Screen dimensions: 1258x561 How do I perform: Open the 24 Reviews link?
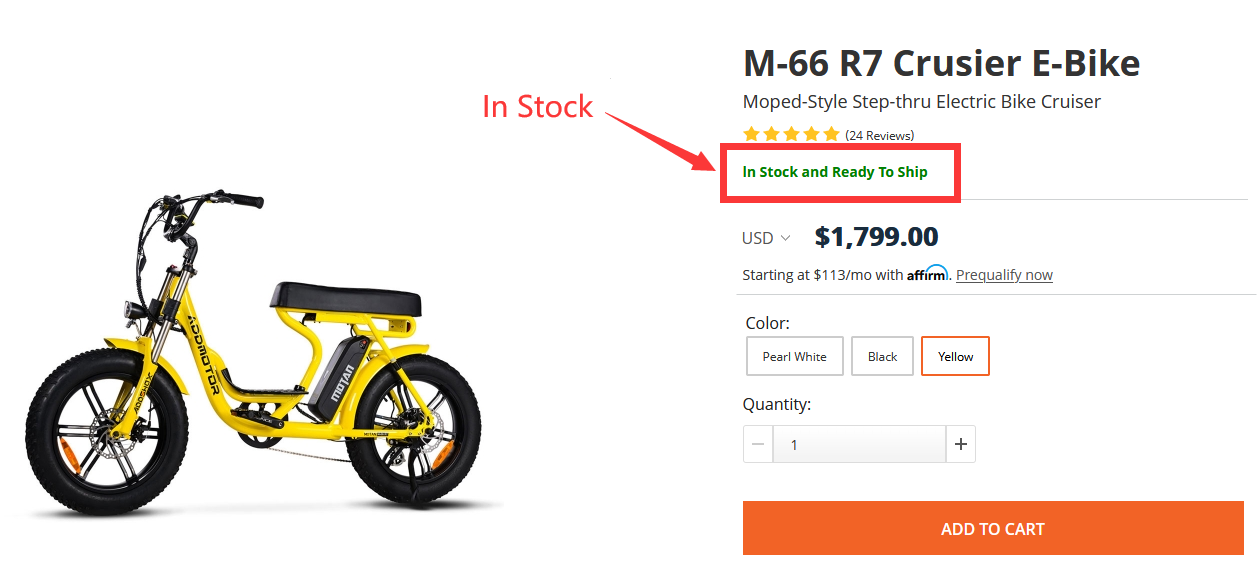880,135
